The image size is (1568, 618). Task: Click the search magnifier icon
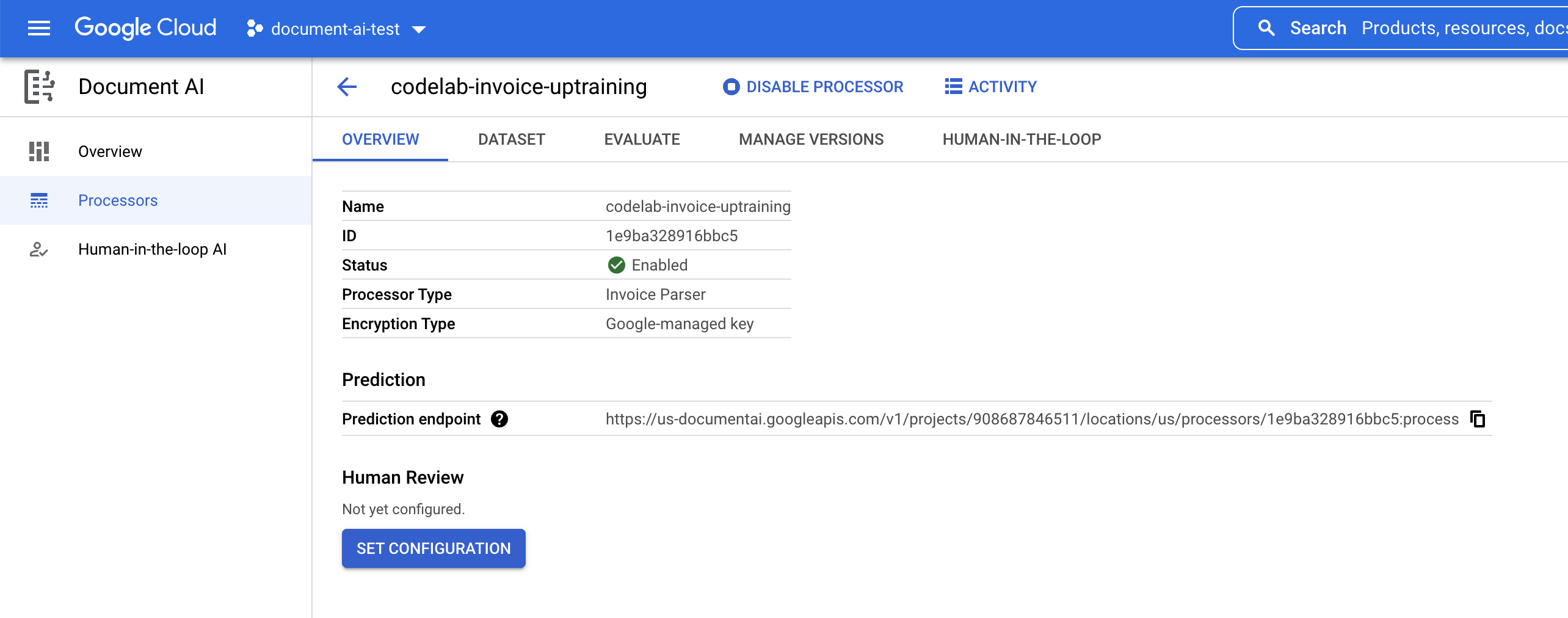(x=1266, y=27)
